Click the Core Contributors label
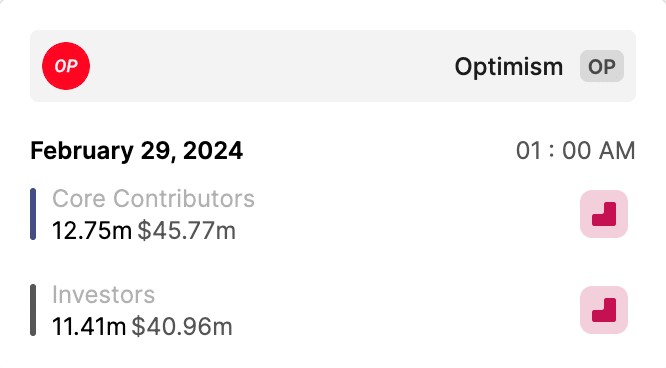Viewport: 666px width, 368px height. pyautogui.click(x=153, y=198)
